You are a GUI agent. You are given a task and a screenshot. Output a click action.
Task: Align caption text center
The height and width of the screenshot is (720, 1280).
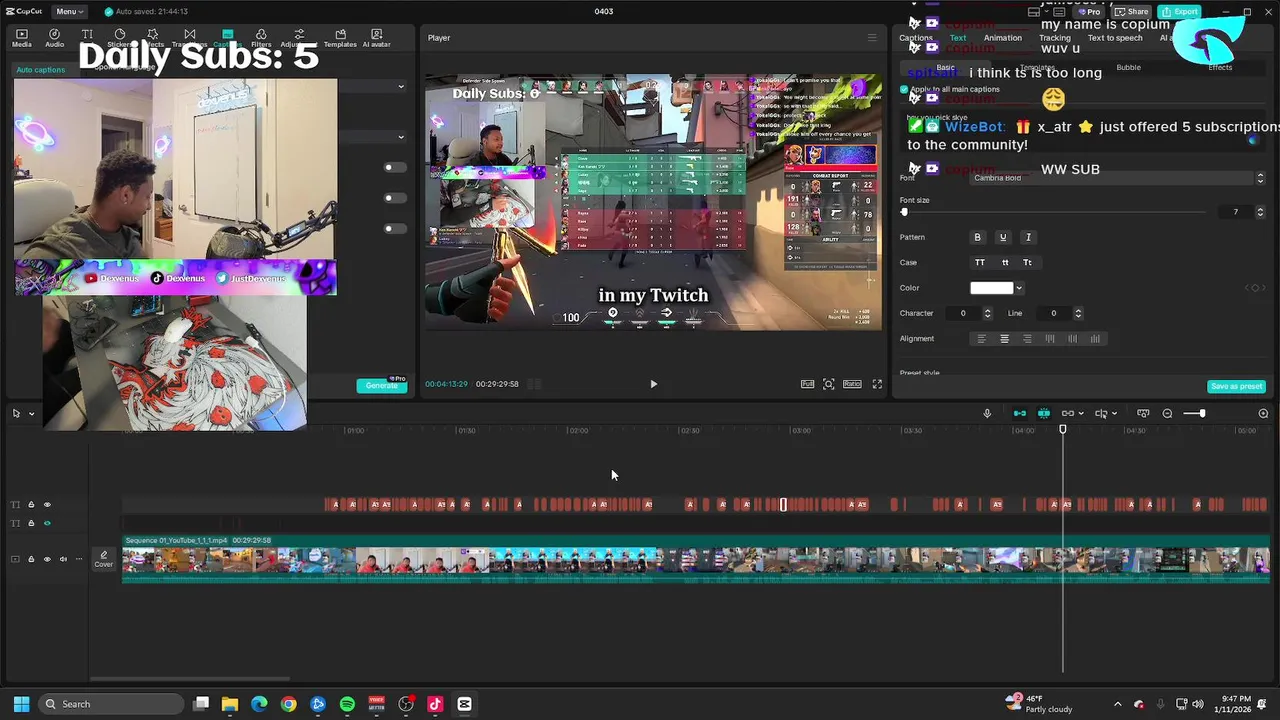click(1005, 339)
